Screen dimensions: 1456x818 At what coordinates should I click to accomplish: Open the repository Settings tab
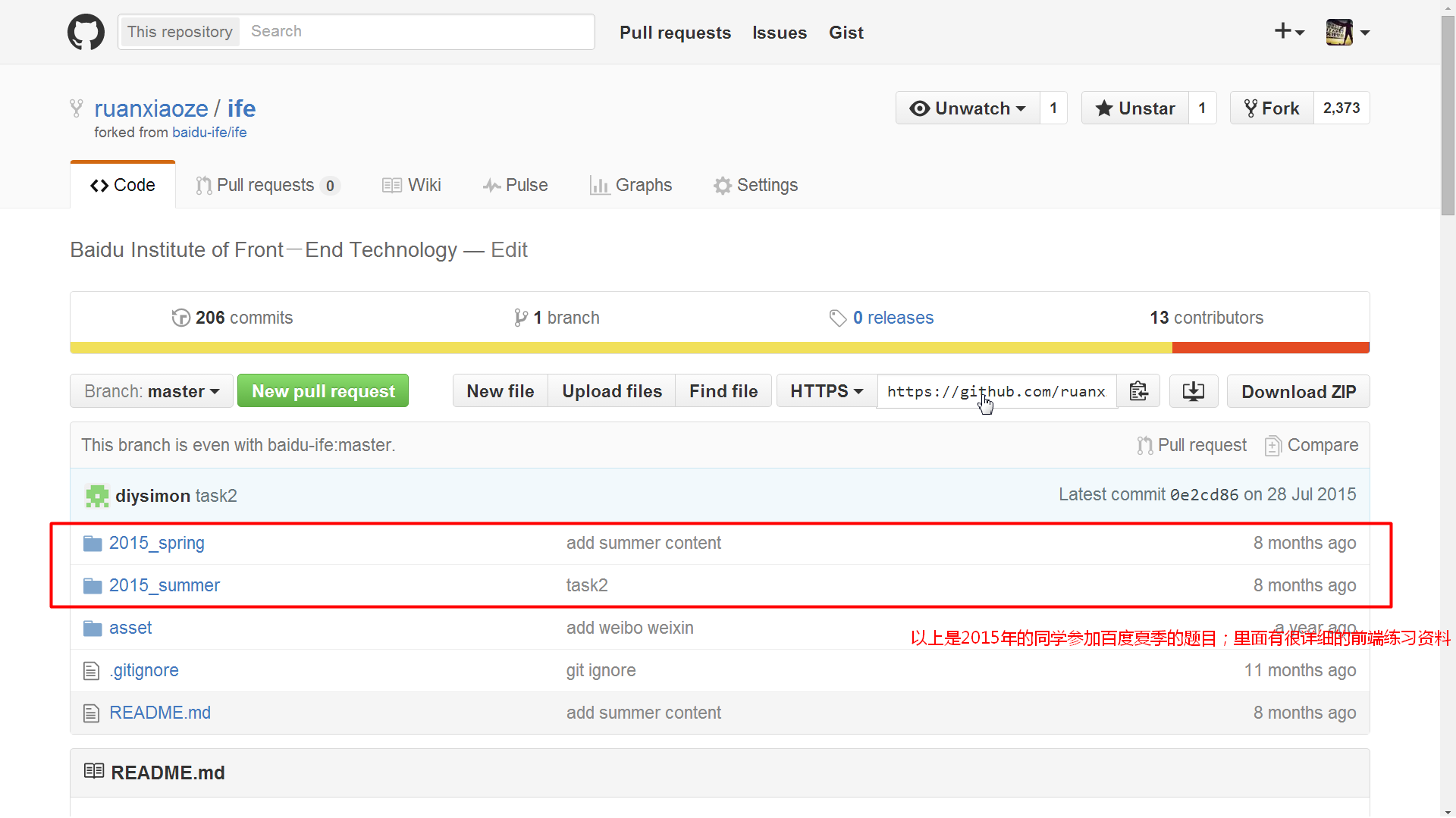click(756, 185)
